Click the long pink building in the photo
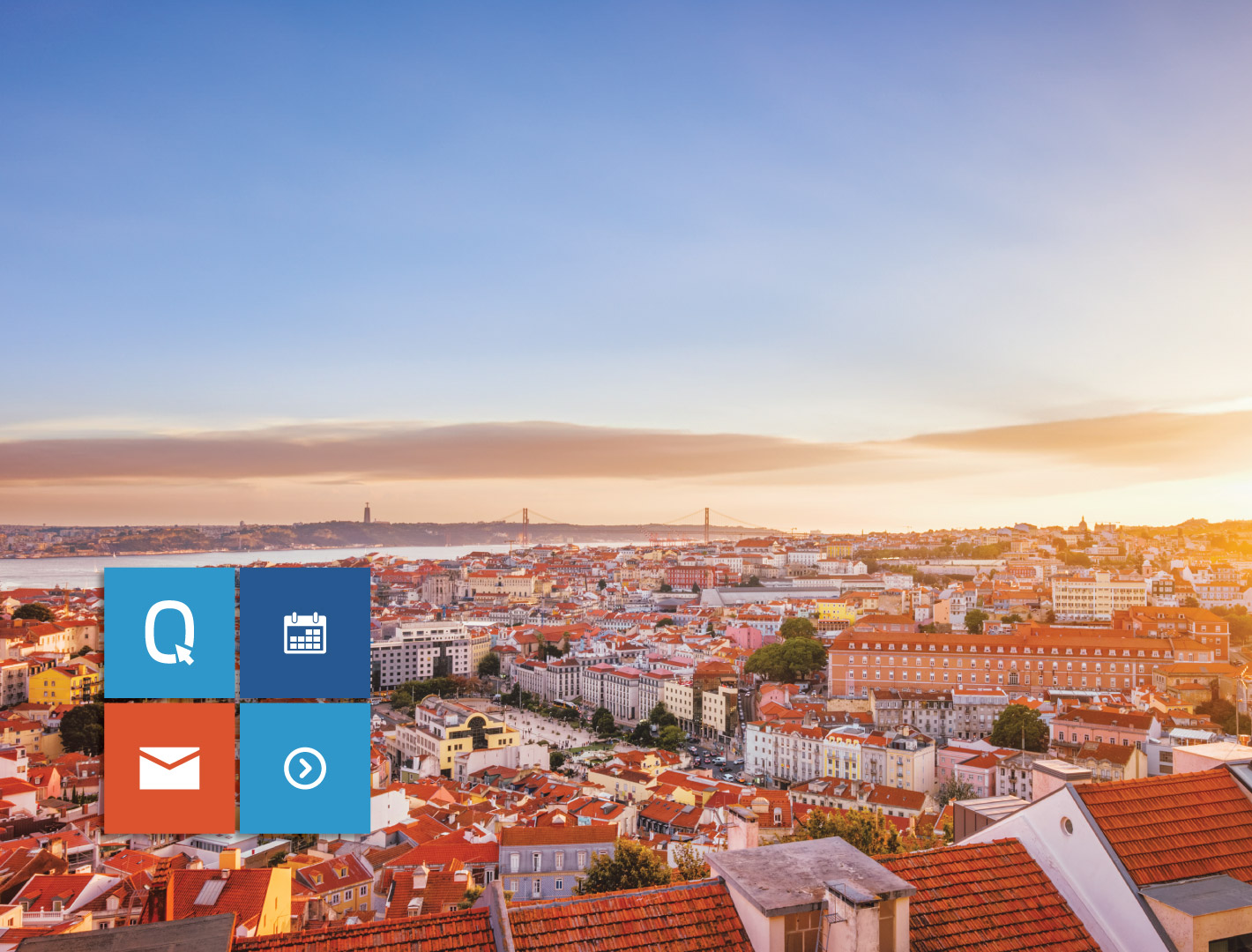The height and width of the screenshot is (952, 1252). [x=996, y=661]
